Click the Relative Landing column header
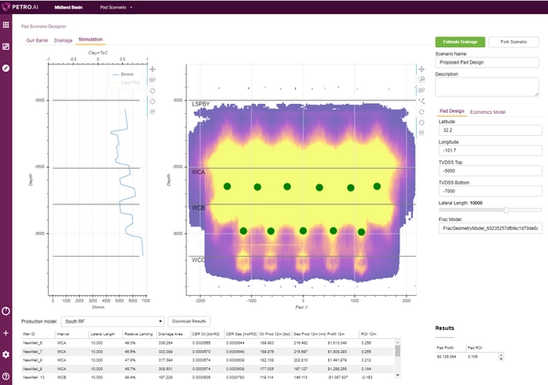 point(138,334)
